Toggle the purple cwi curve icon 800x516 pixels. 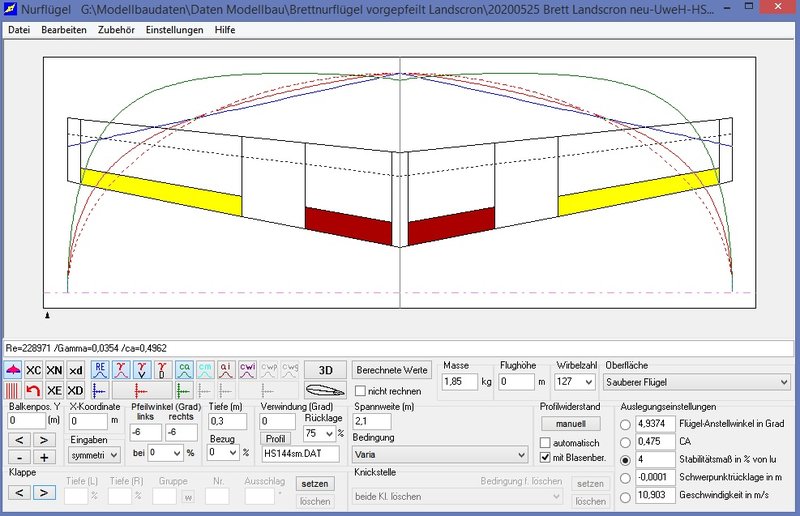coord(247,370)
